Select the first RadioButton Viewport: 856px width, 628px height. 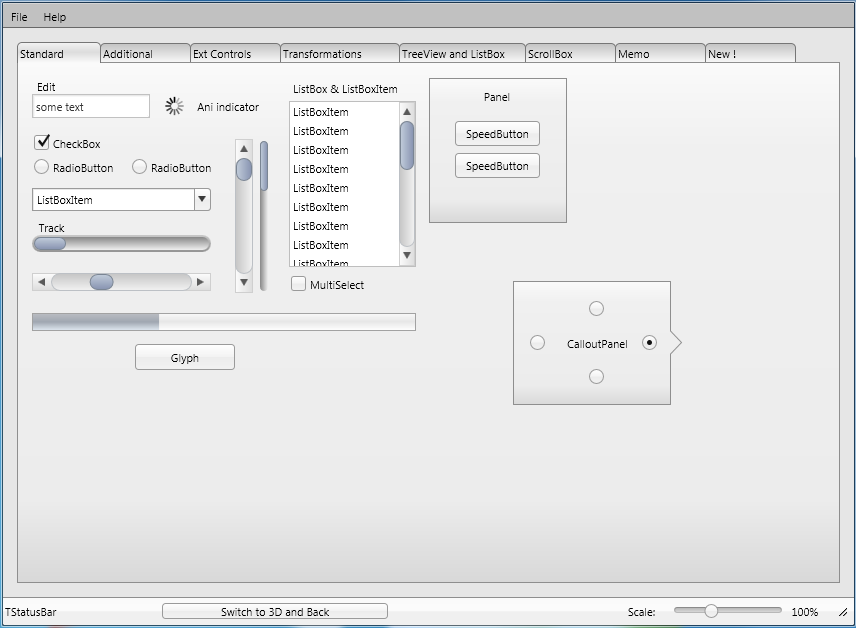(x=41, y=167)
